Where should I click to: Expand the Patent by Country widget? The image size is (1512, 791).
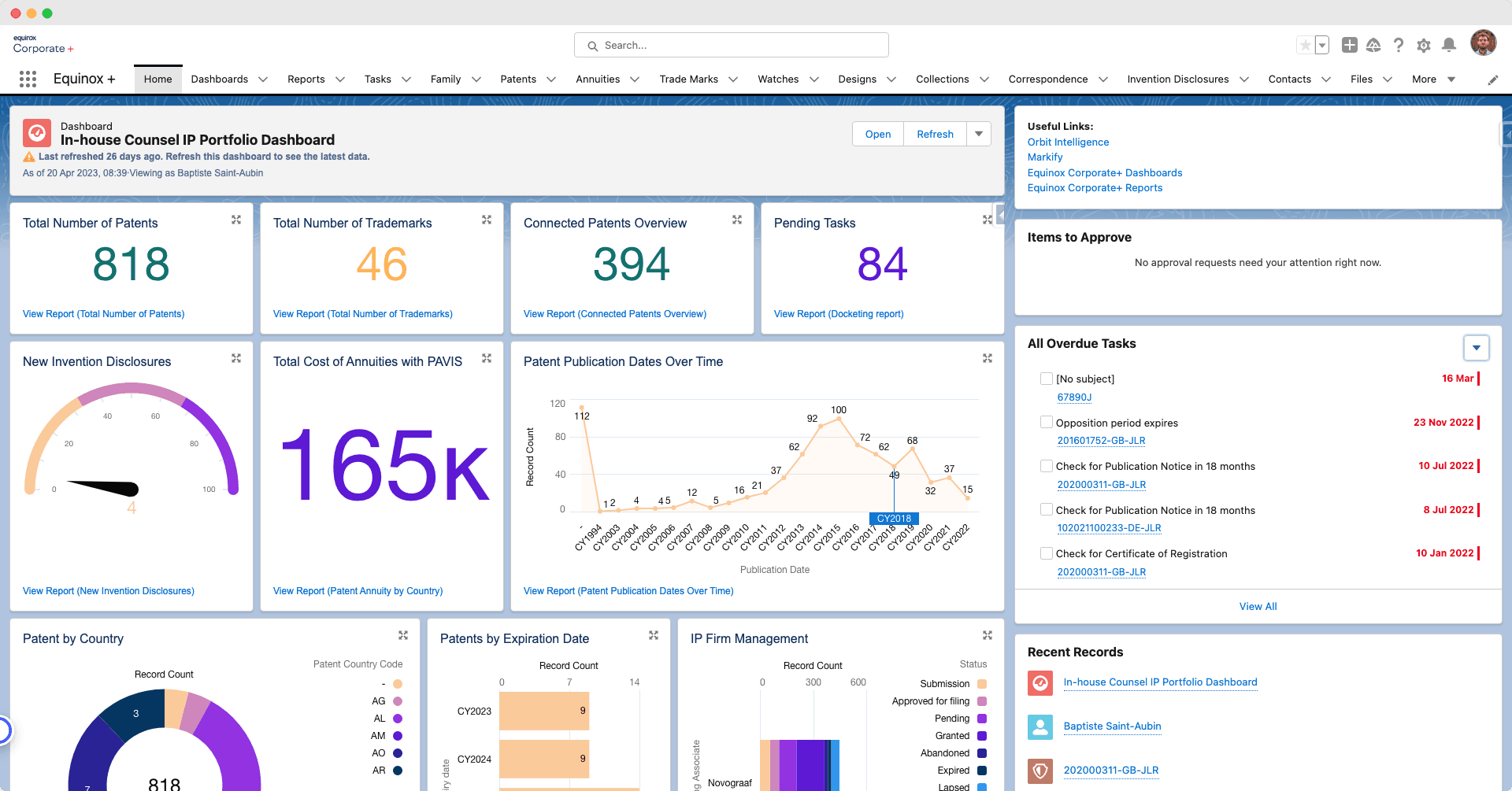tap(403, 635)
